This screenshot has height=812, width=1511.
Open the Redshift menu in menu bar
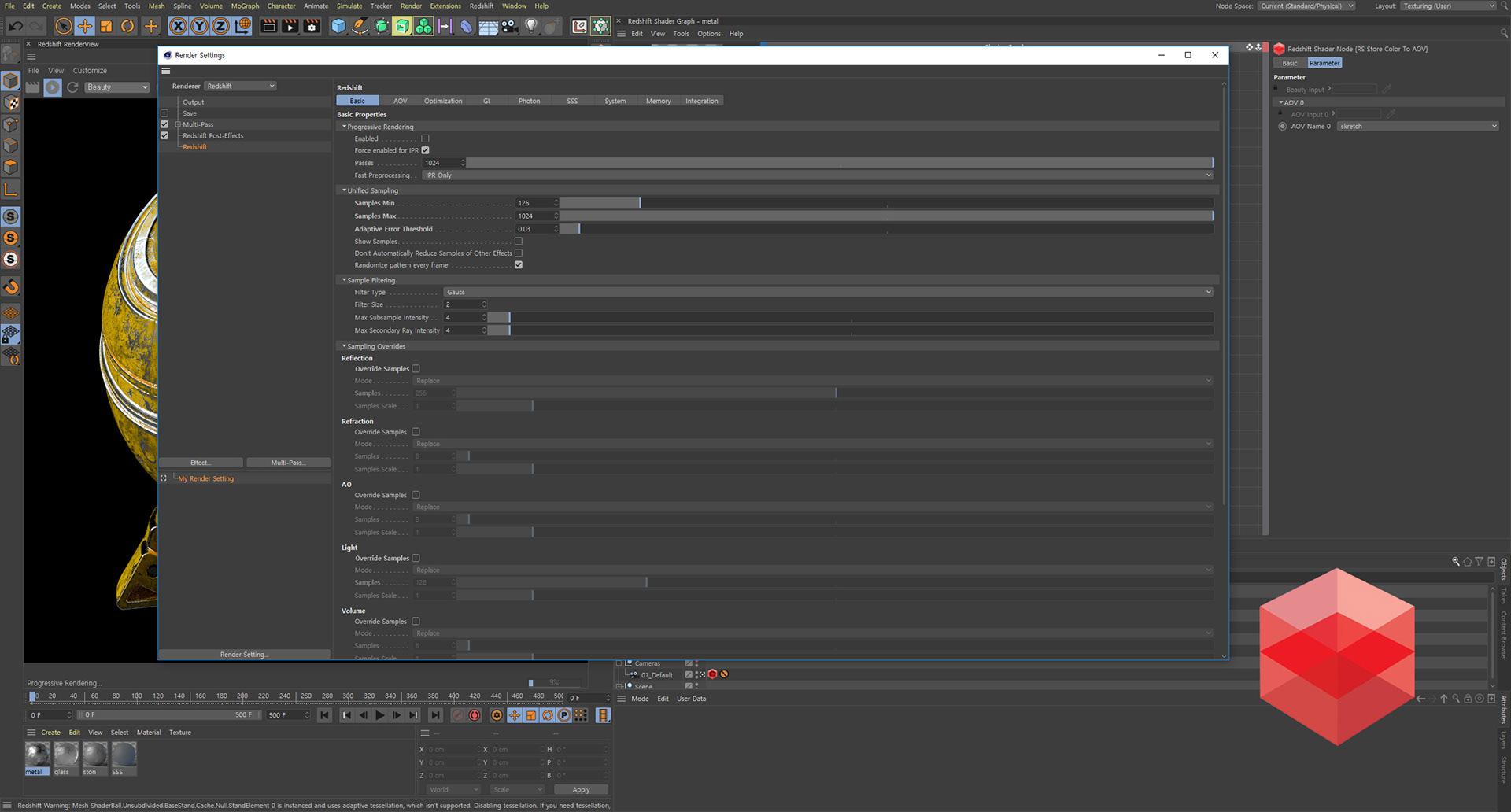point(482,6)
